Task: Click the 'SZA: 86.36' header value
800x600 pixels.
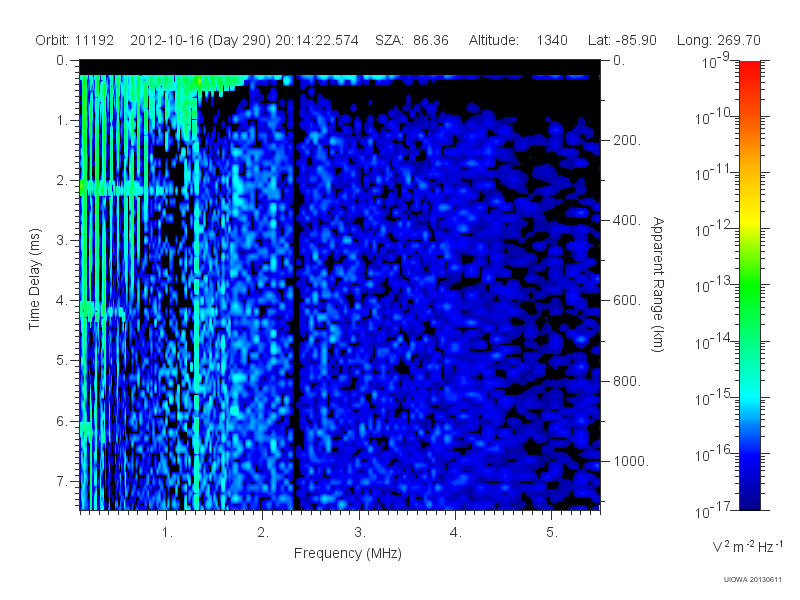Action: 412,40
